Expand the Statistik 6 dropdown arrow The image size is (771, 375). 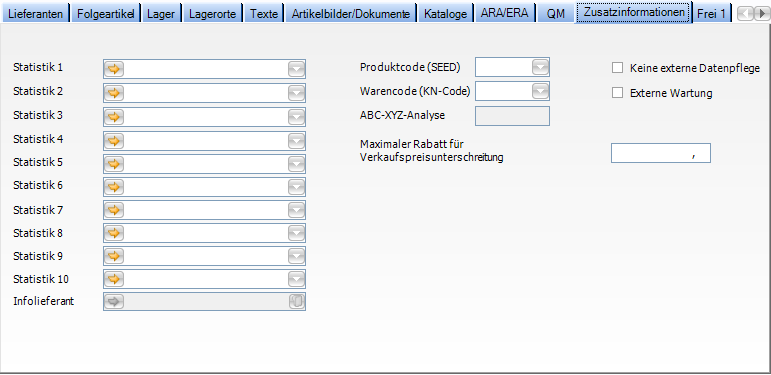coord(296,187)
